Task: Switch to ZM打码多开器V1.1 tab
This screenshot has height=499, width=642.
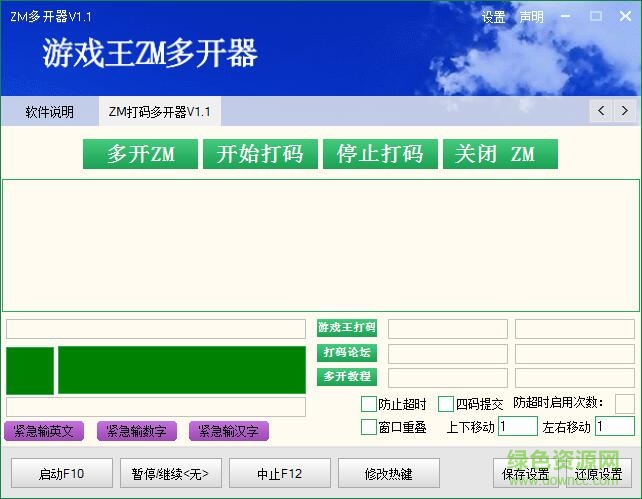Action: [160, 112]
